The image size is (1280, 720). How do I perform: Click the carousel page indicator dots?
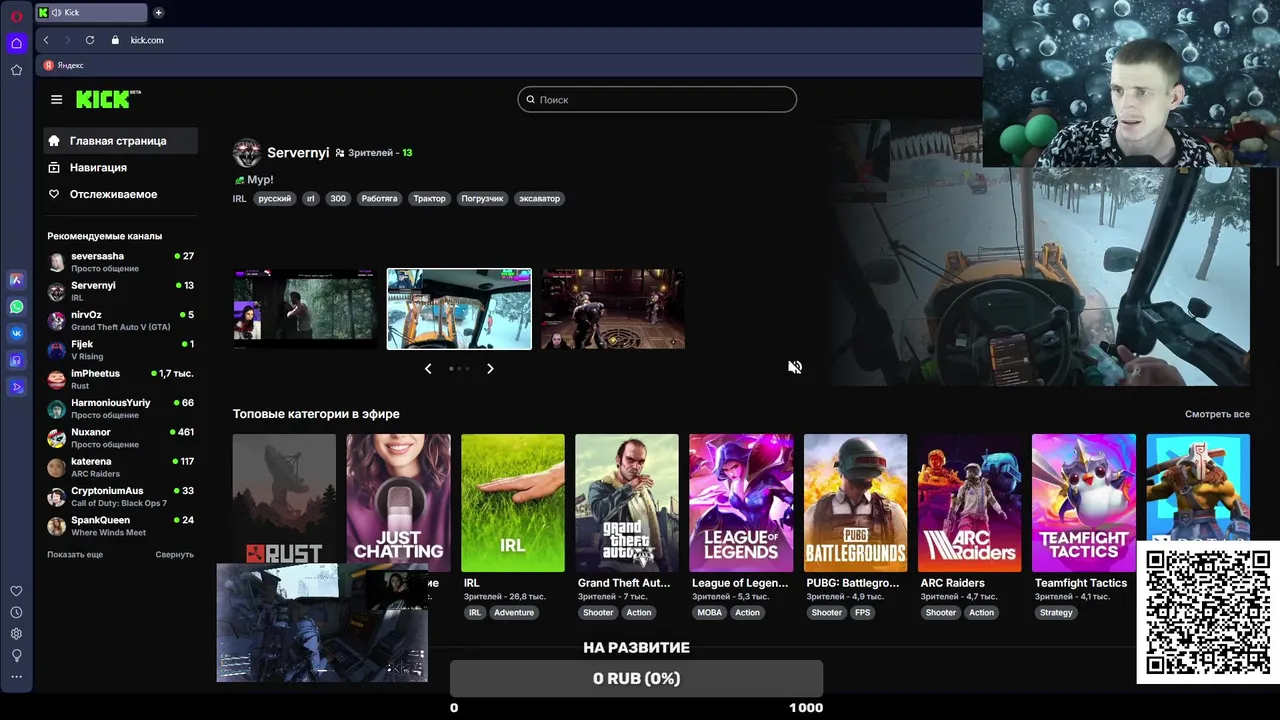459,369
